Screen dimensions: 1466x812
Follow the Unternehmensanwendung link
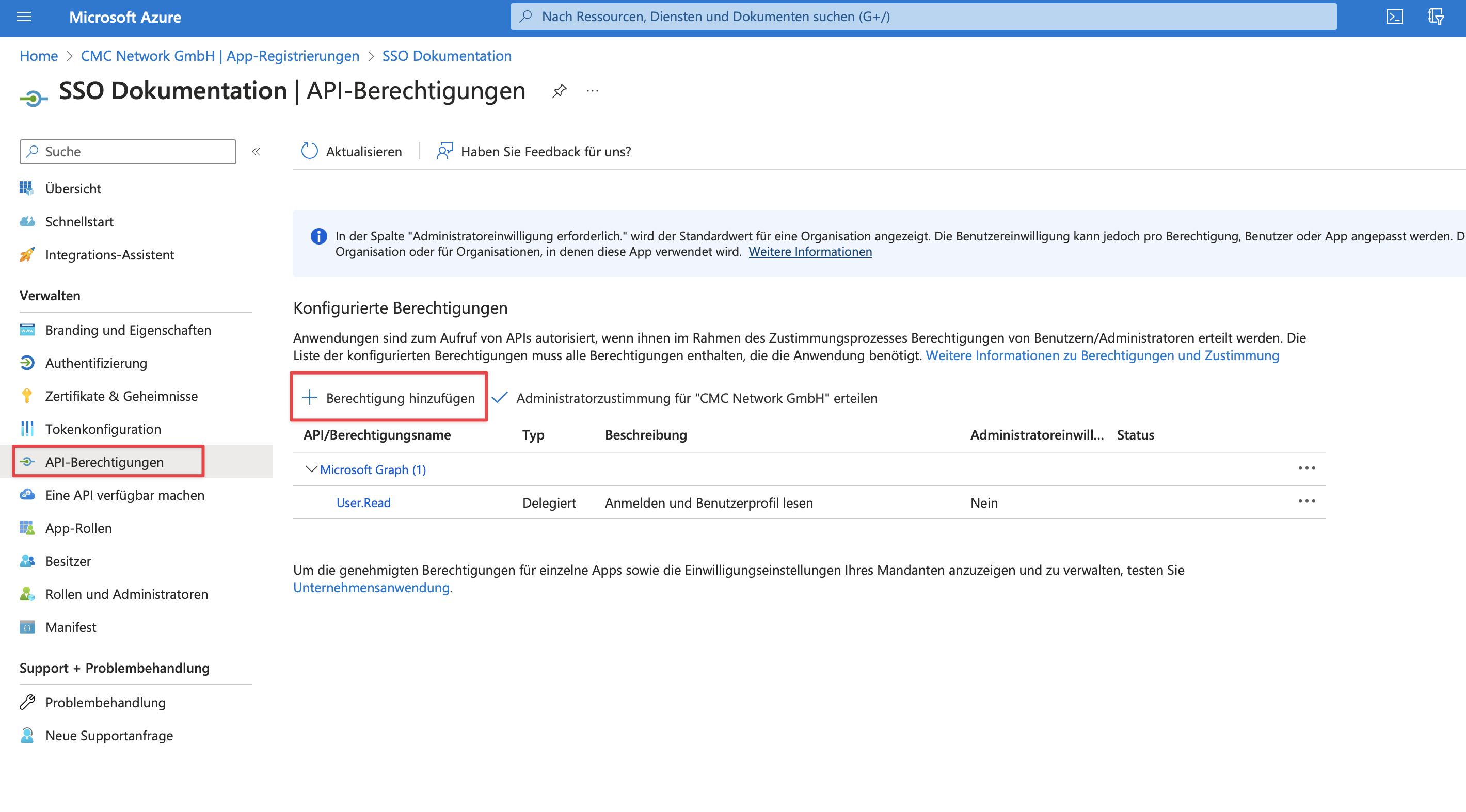click(x=371, y=588)
